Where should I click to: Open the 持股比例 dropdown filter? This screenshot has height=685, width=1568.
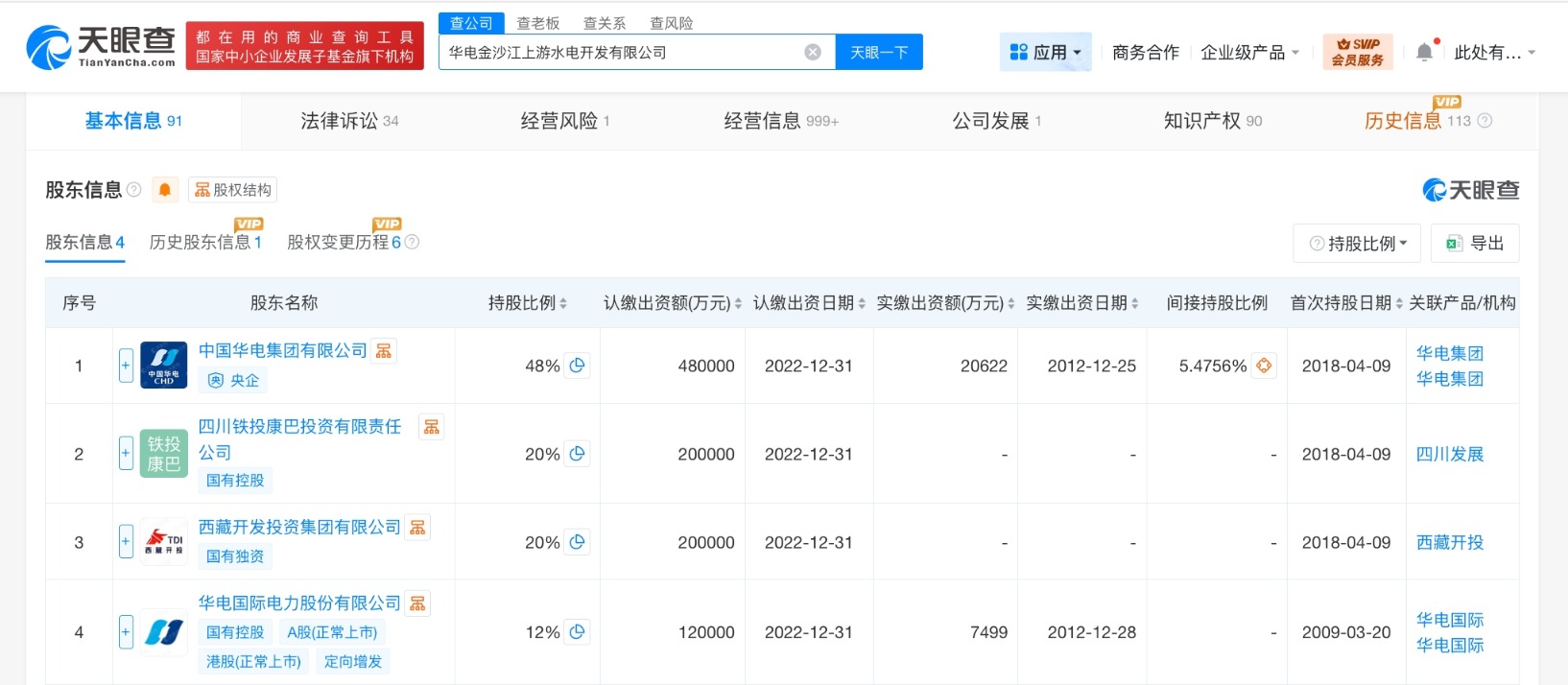click(x=1358, y=244)
